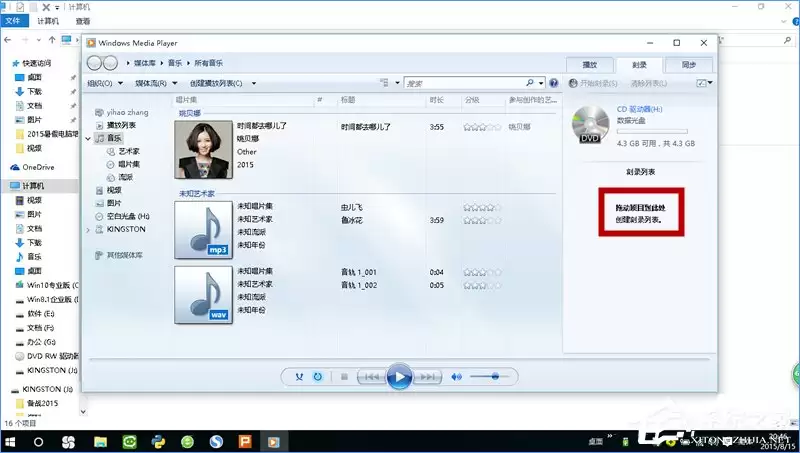Click the volume slider handle

495,376
